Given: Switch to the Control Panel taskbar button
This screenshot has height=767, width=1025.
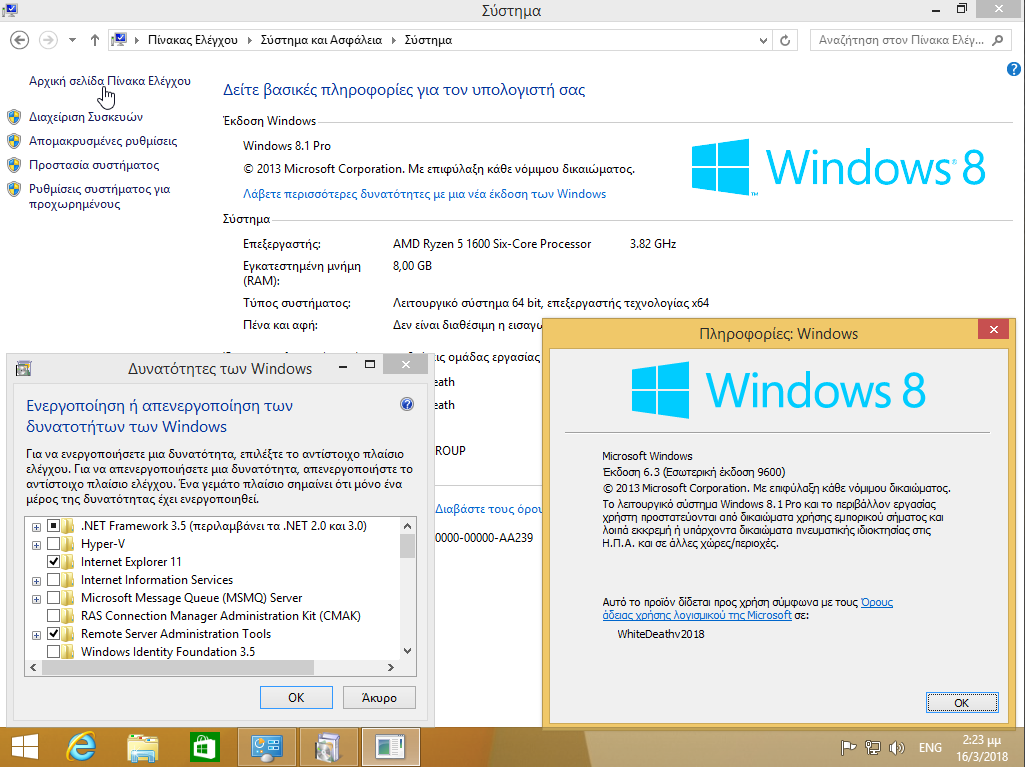Looking at the screenshot, I should click(x=265, y=747).
